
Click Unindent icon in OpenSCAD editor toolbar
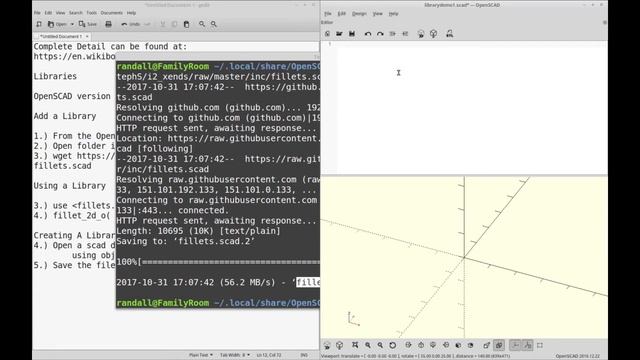coord(392,34)
